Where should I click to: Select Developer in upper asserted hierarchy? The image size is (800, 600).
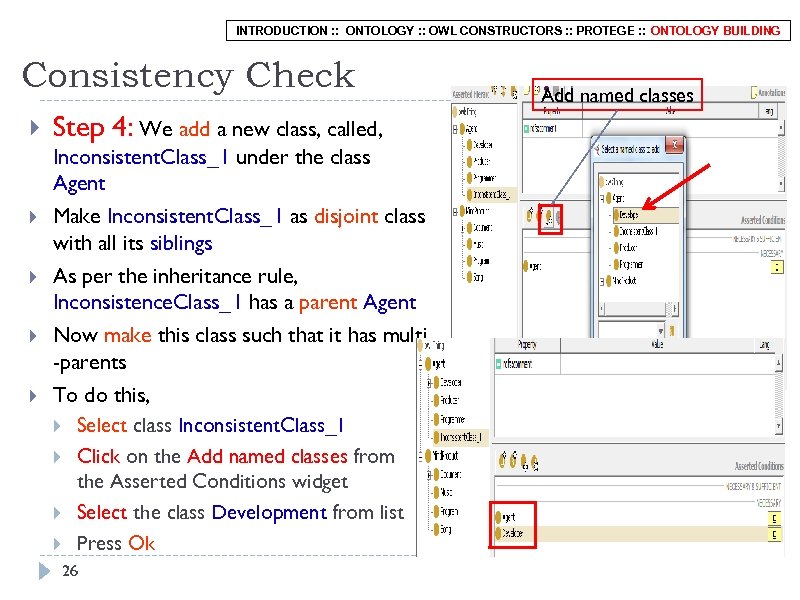[480, 145]
